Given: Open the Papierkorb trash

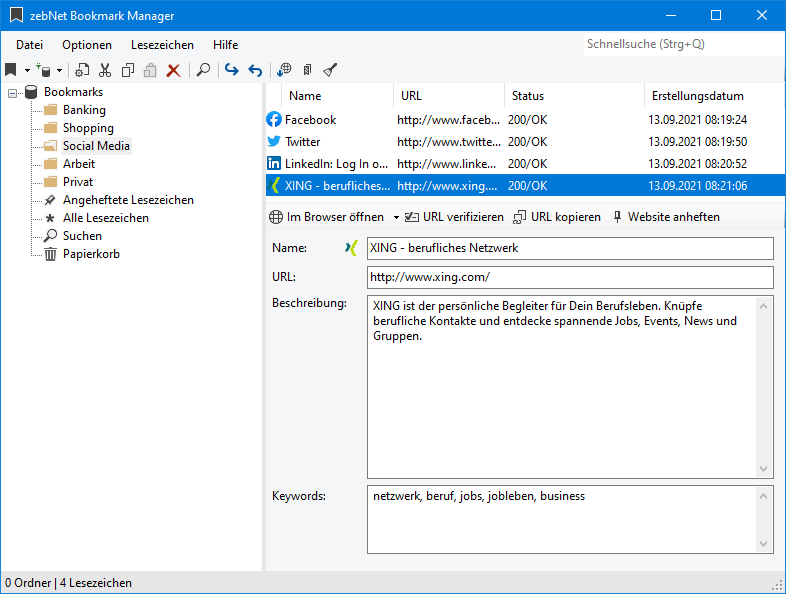Looking at the screenshot, I should 91,254.
